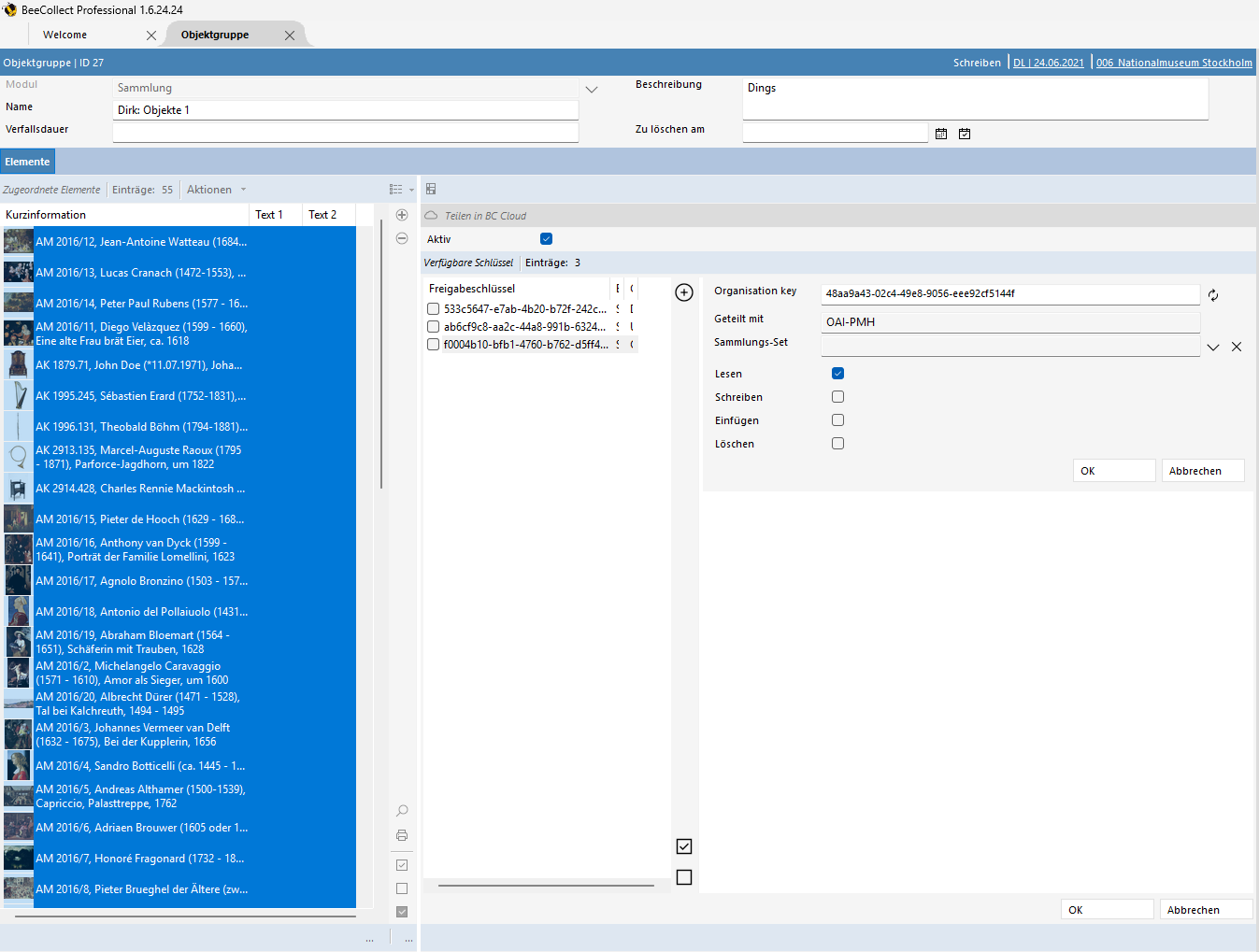This screenshot has width=1259, height=952.
Task: Enable the Schreiben permission checkbox
Action: (837, 396)
